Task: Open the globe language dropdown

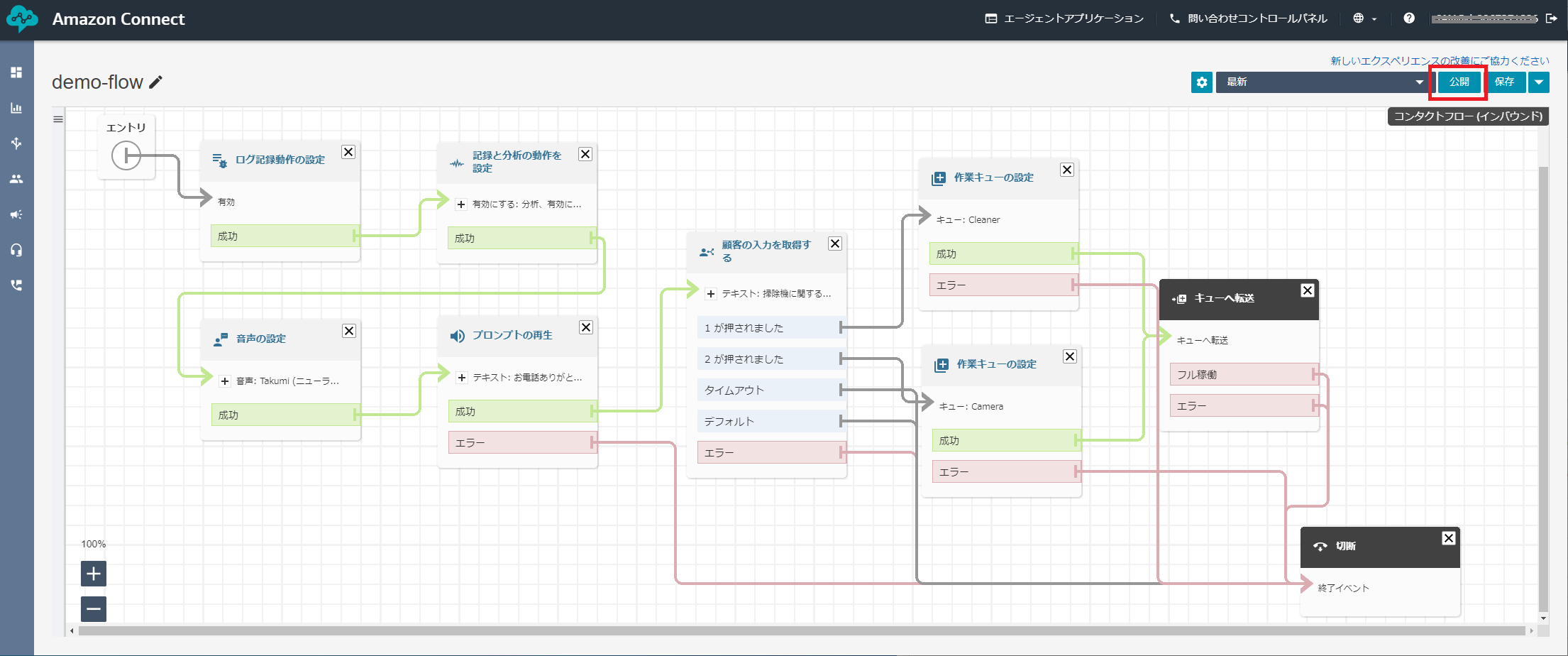Action: [1365, 18]
